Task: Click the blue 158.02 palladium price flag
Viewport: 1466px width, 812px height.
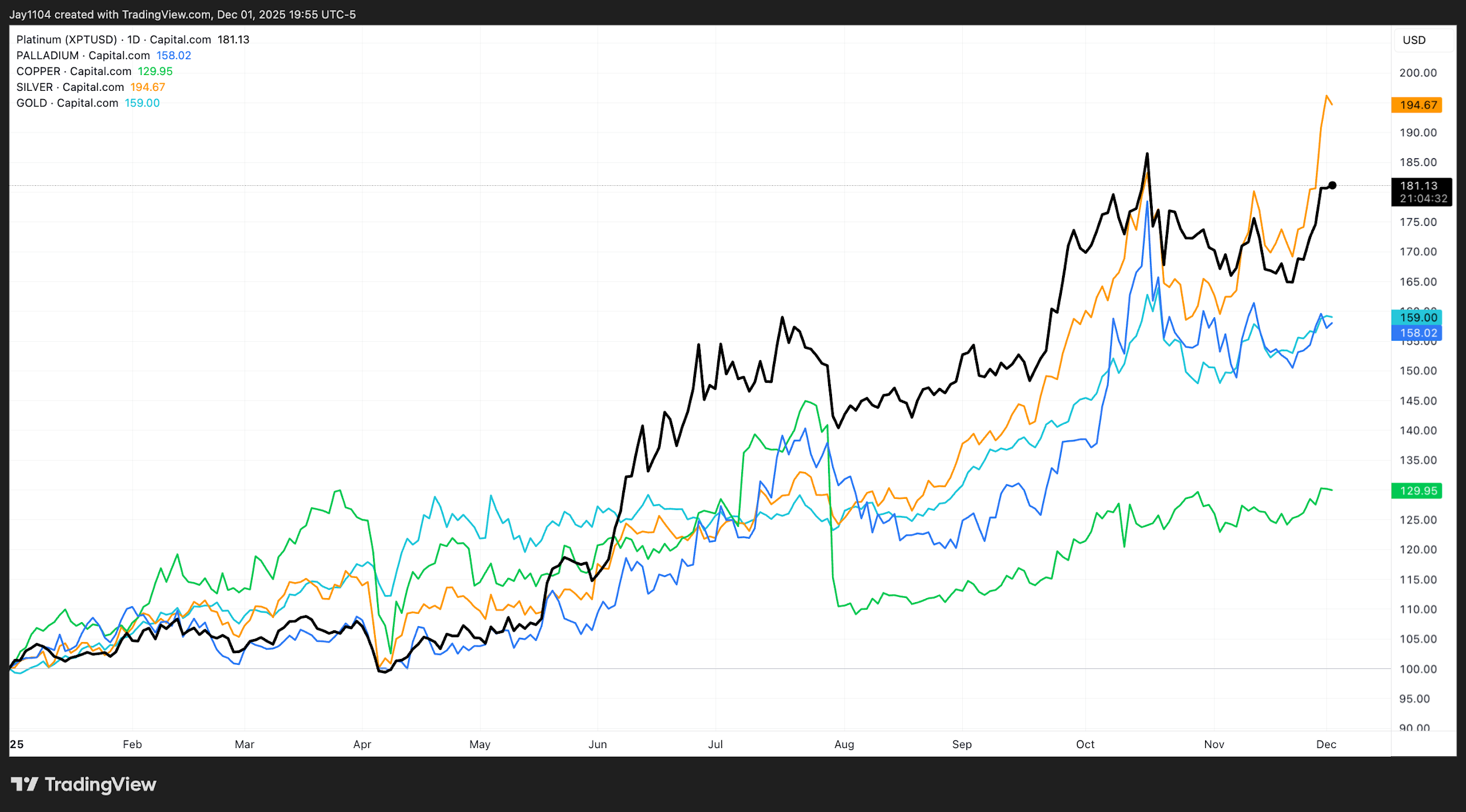Action: click(x=1417, y=332)
